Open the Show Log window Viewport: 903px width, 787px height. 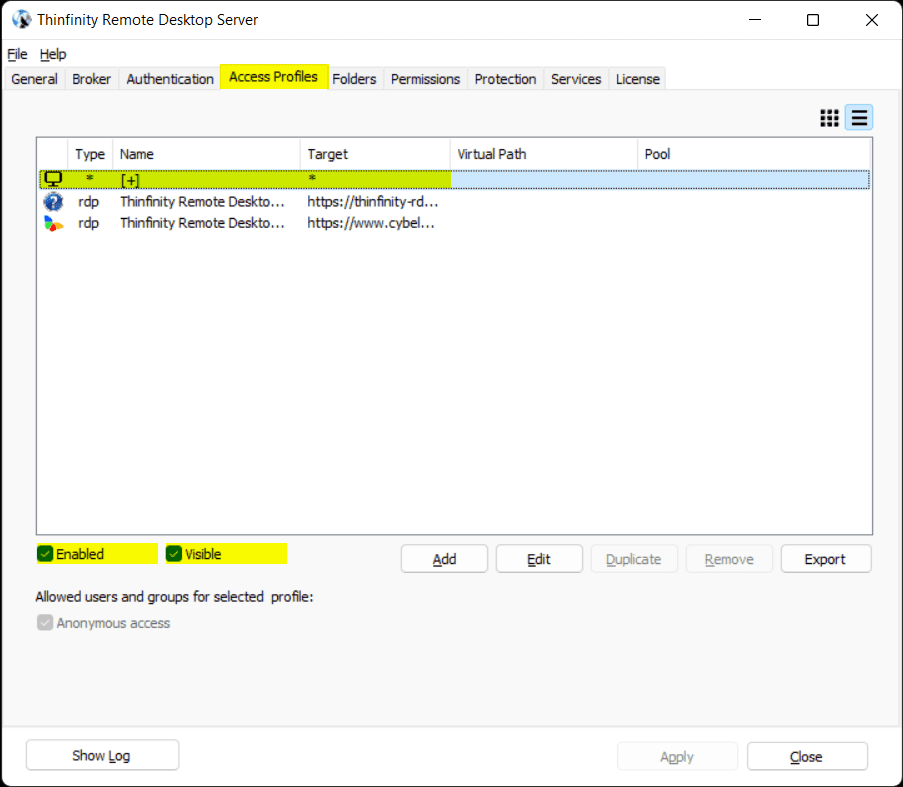pos(102,755)
